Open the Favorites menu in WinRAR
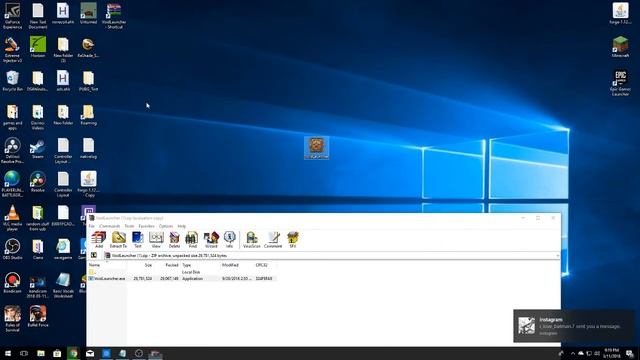The width and height of the screenshot is (640, 360). click(147, 226)
